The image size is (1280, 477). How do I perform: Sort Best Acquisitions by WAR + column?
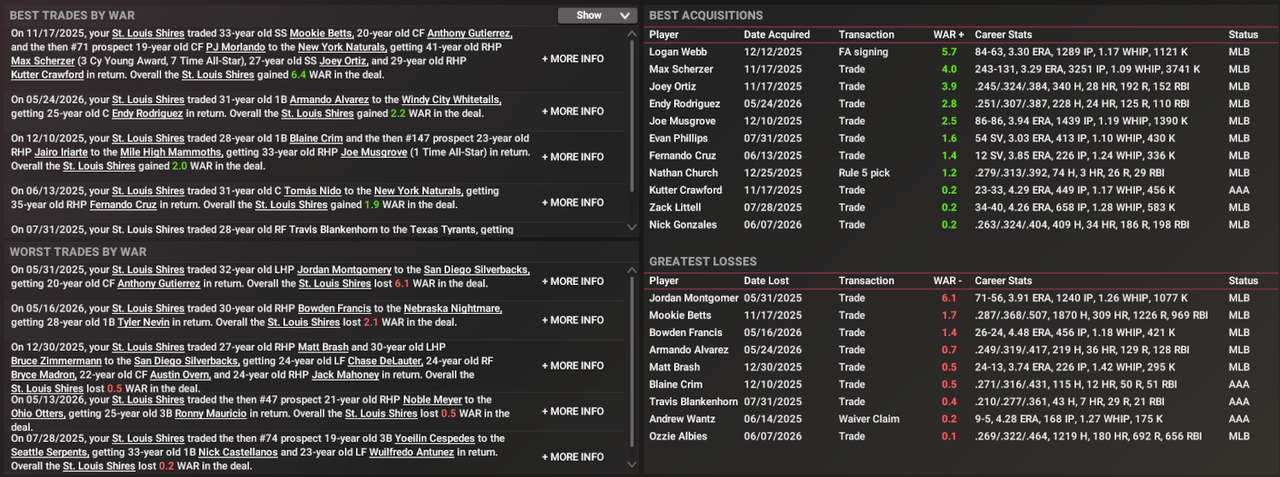[x=951, y=35]
